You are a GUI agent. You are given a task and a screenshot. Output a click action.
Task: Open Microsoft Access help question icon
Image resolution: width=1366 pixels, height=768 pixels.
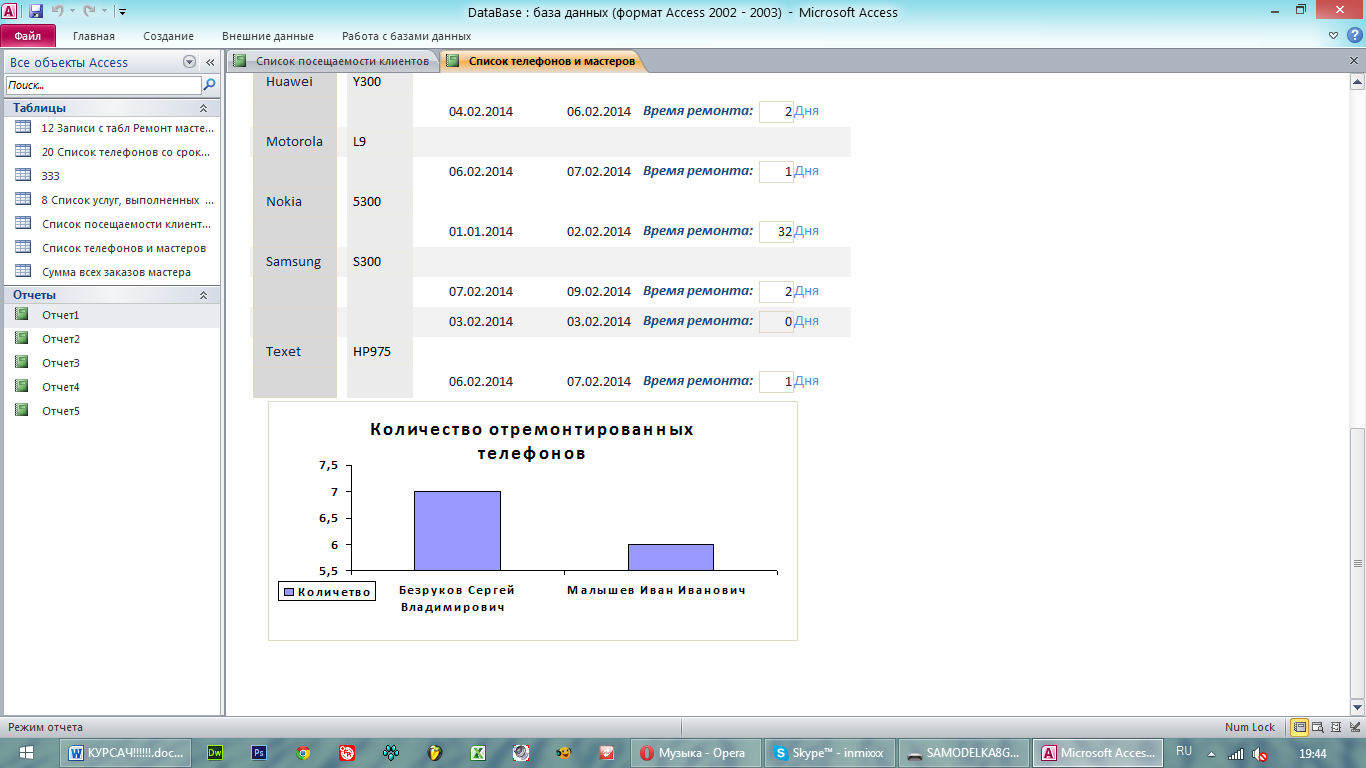coord(1354,36)
